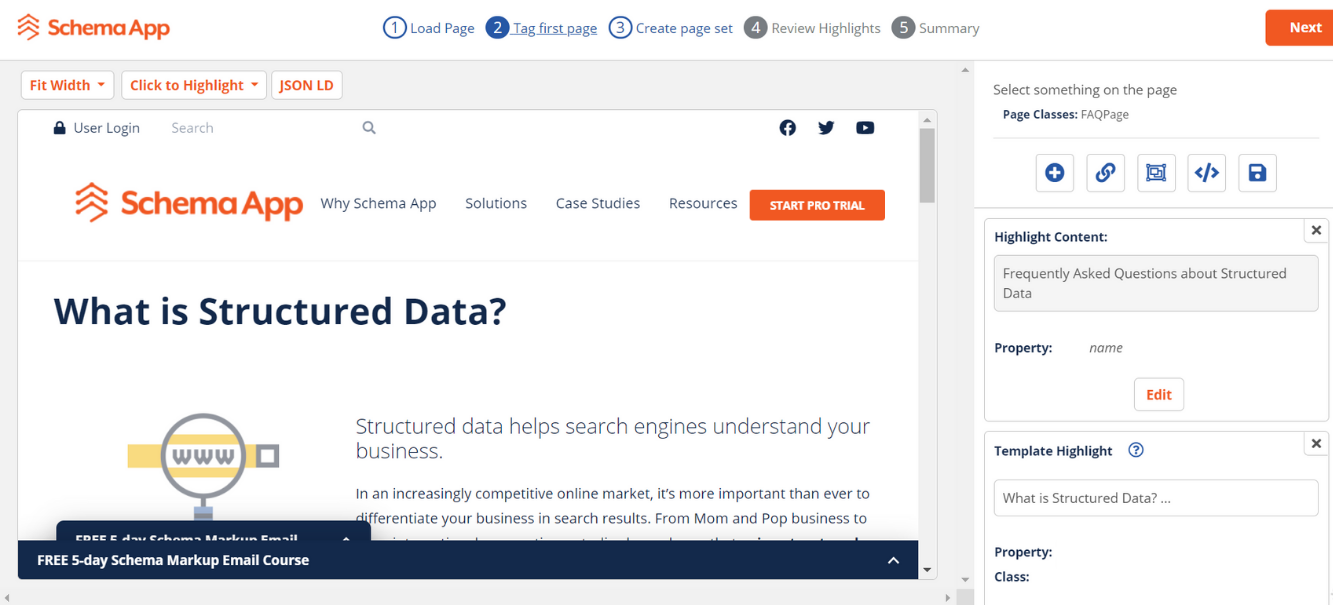Click the Start Pro Trial button
This screenshot has height=605, width=1333.
pyautogui.click(x=817, y=205)
